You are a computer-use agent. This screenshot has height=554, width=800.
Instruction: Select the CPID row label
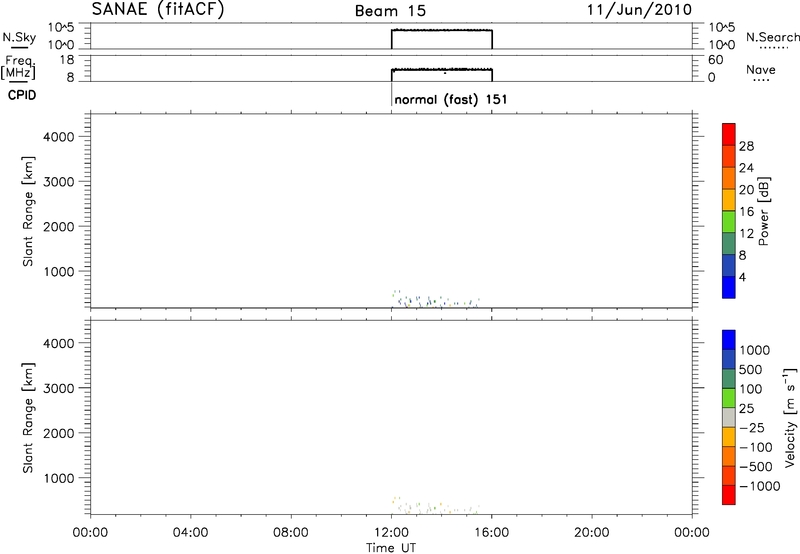[x=22, y=95]
